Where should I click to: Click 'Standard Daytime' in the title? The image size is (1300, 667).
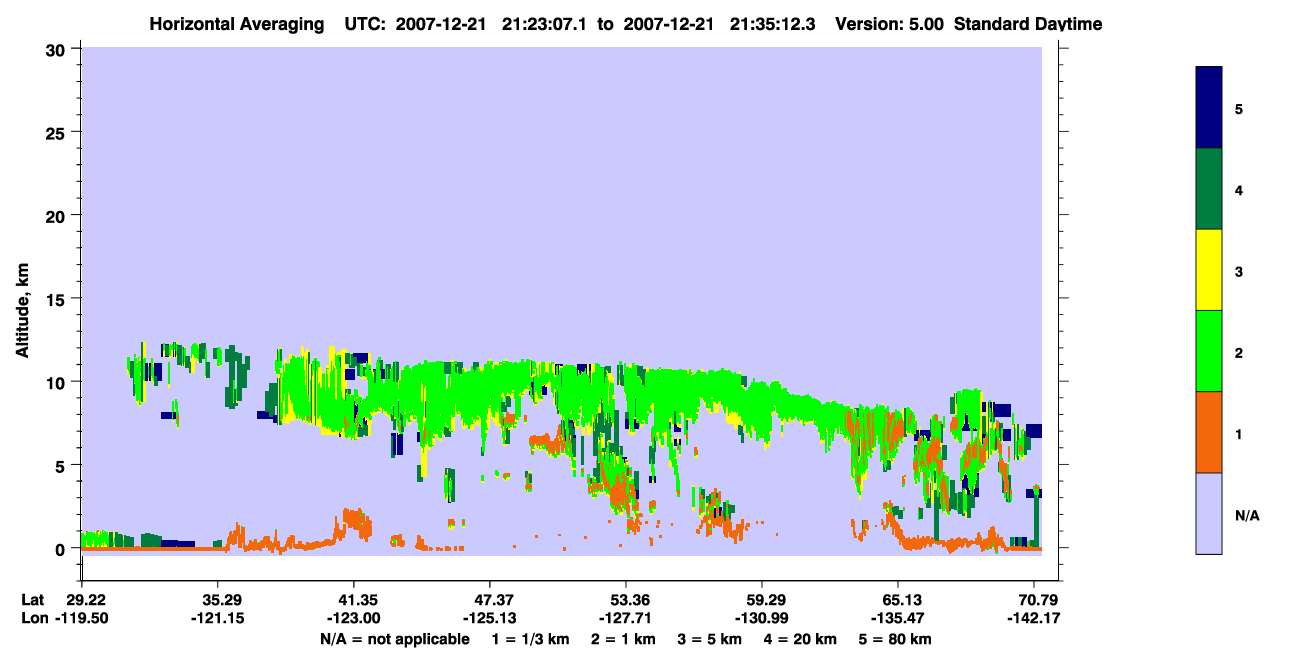tap(1028, 24)
